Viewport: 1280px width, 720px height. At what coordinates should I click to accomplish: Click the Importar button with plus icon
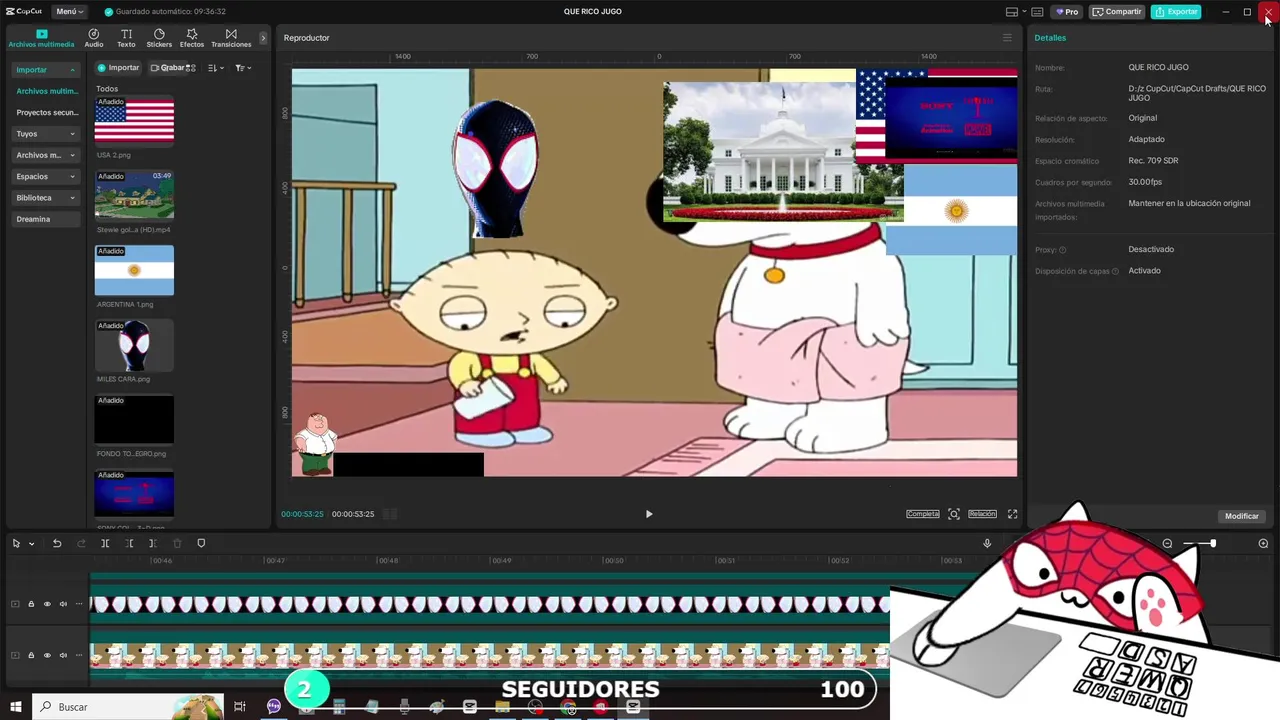point(118,68)
